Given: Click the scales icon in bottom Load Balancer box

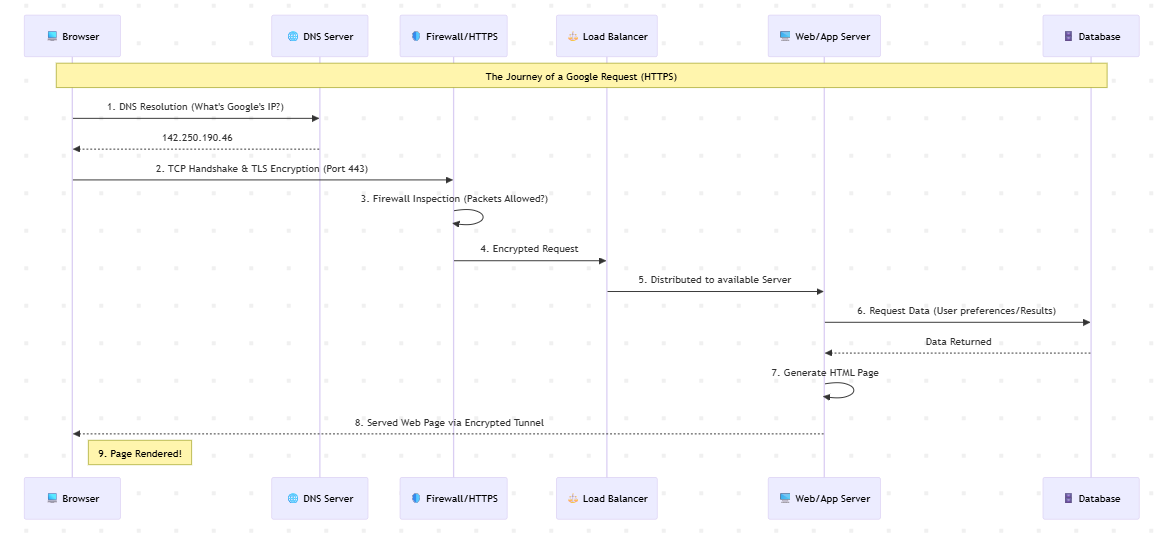Looking at the screenshot, I should 573,498.
